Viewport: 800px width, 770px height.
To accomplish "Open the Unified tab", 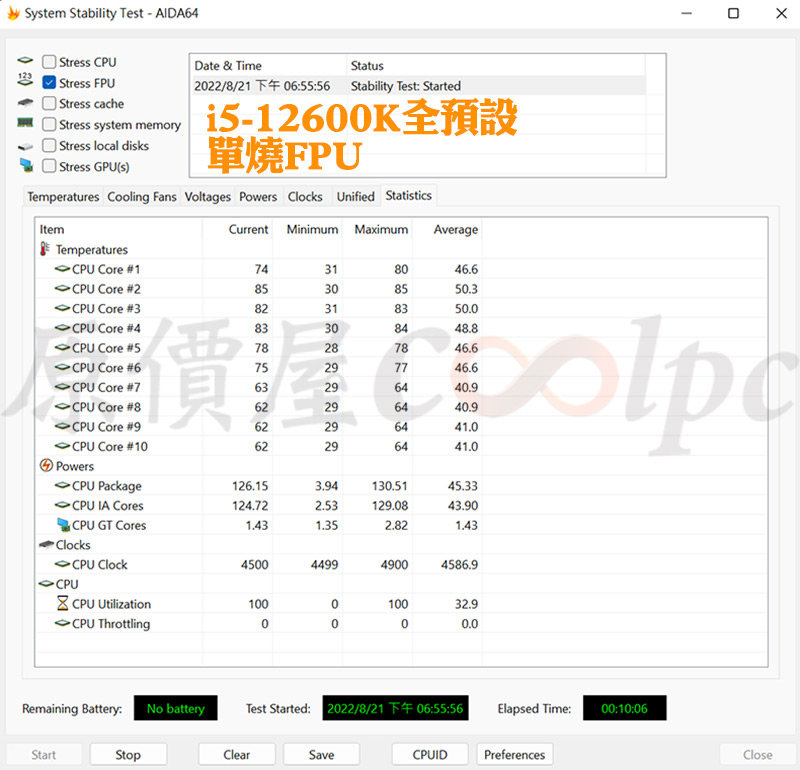I will (356, 196).
